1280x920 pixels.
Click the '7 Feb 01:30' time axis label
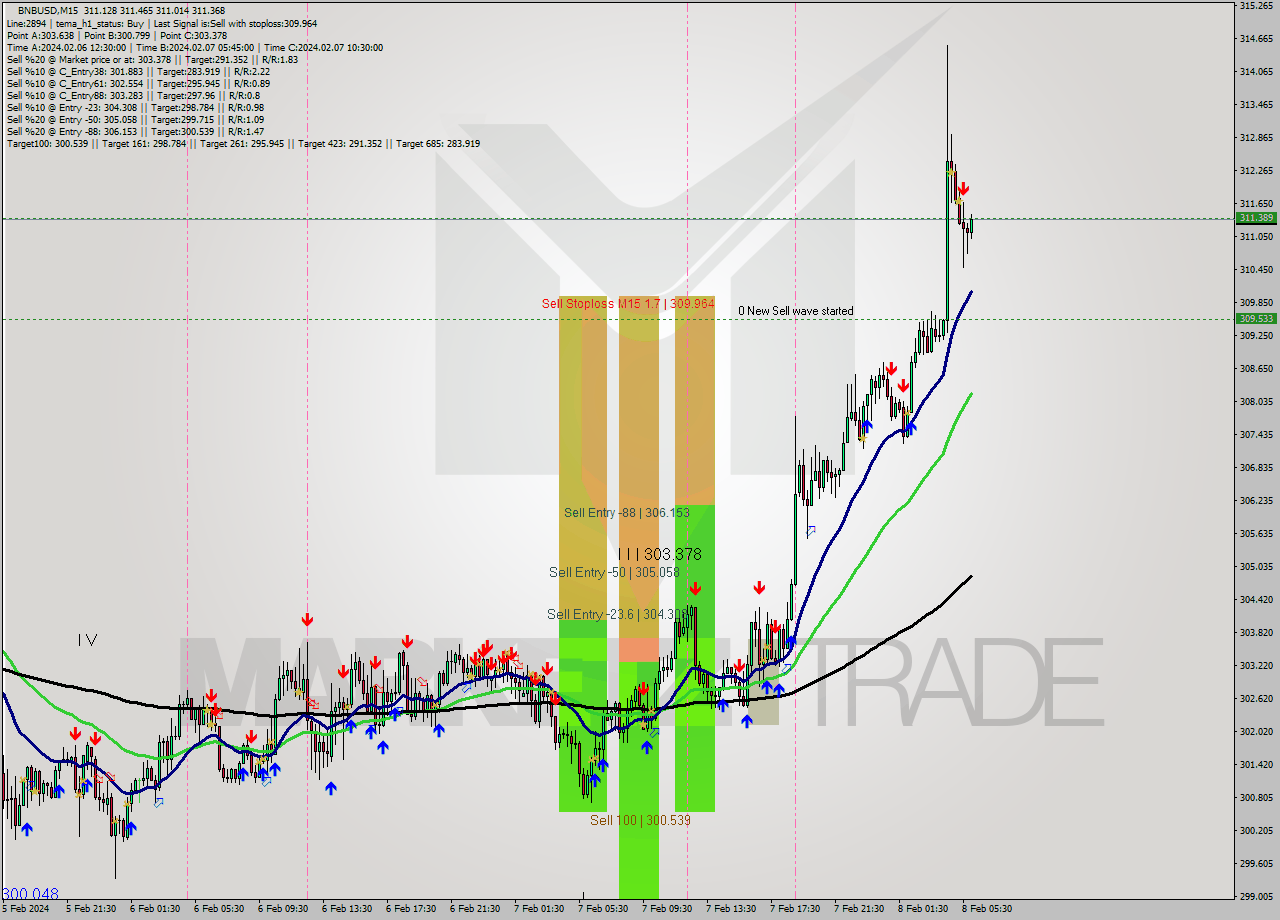(539, 909)
